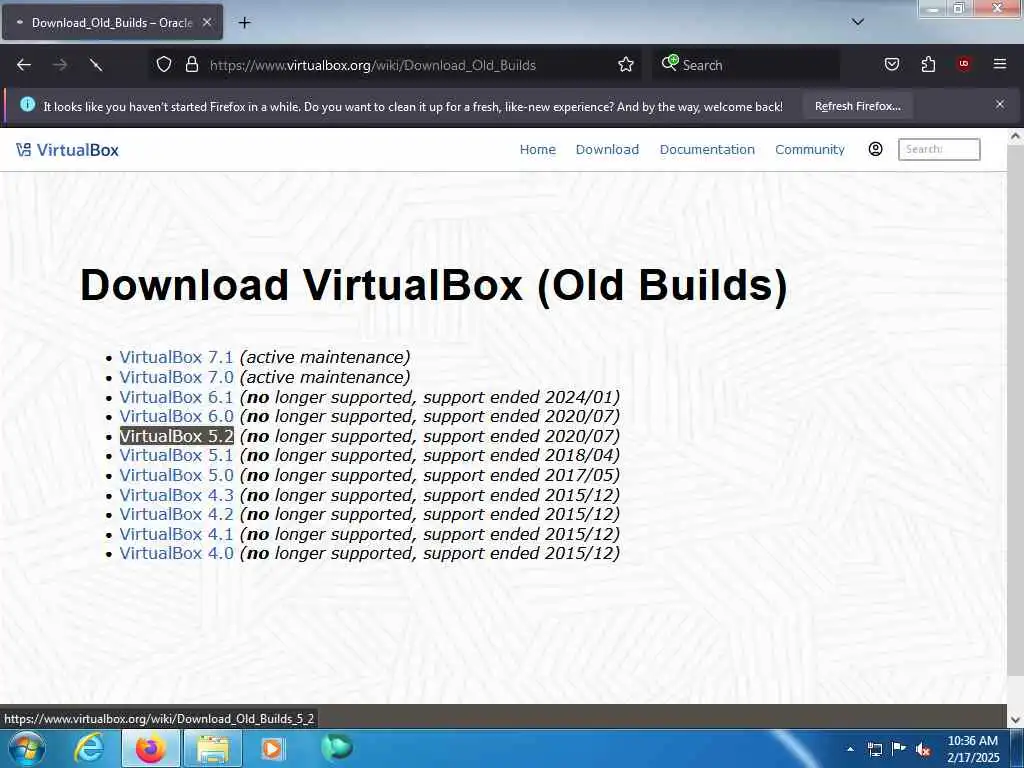List all tabs dropdown arrow
This screenshot has height=768, width=1024.
[x=858, y=22]
